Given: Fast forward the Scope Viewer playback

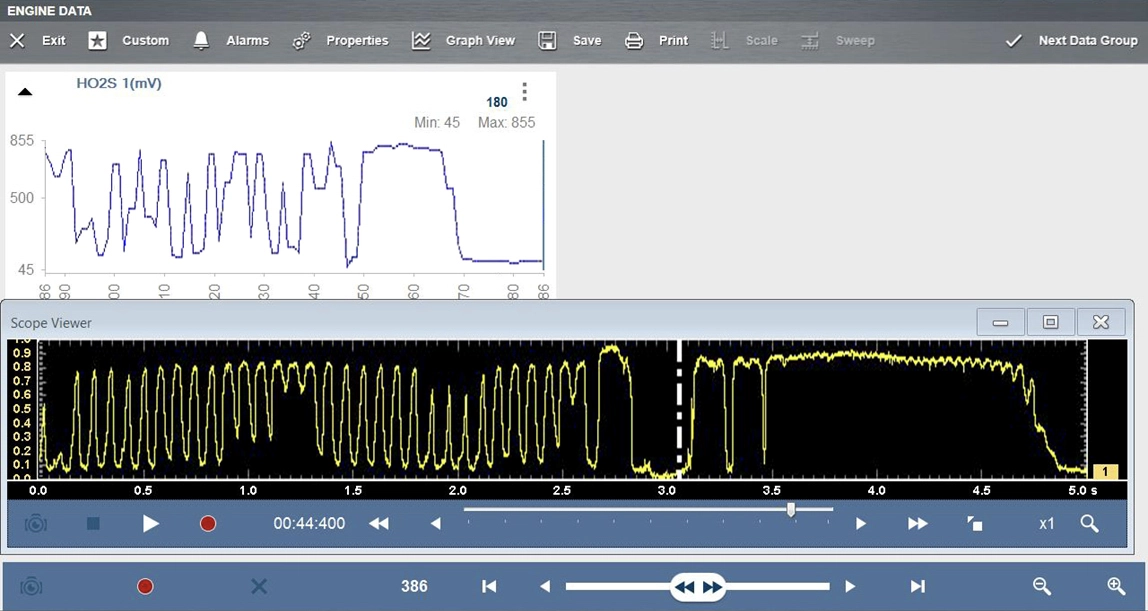Looking at the screenshot, I should (x=917, y=523).
